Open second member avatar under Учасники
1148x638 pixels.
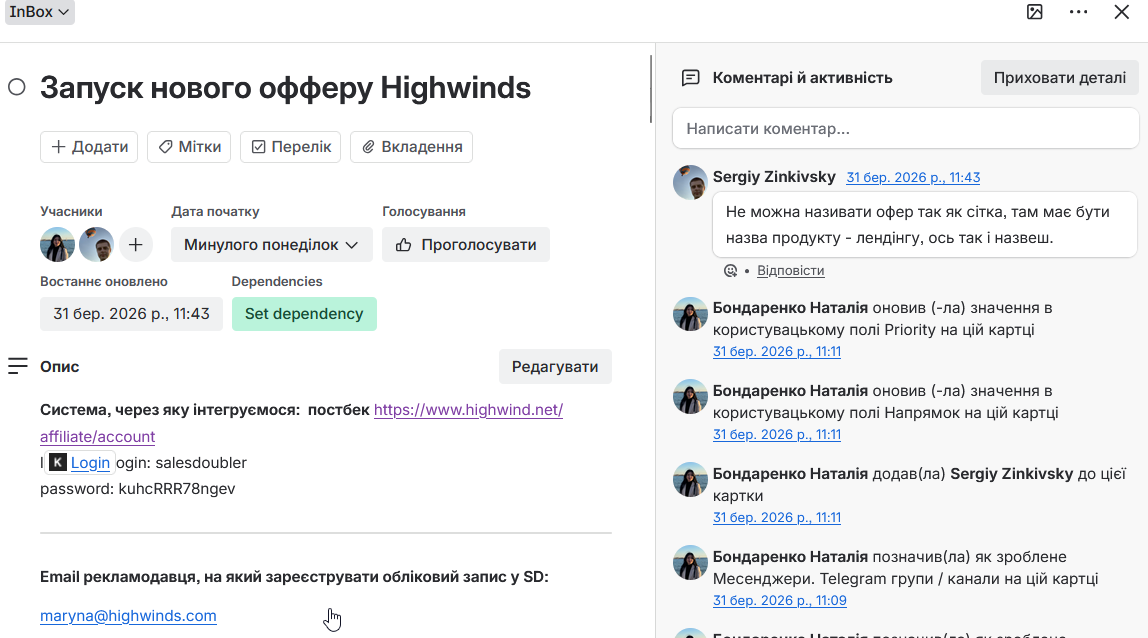(97, 245)
